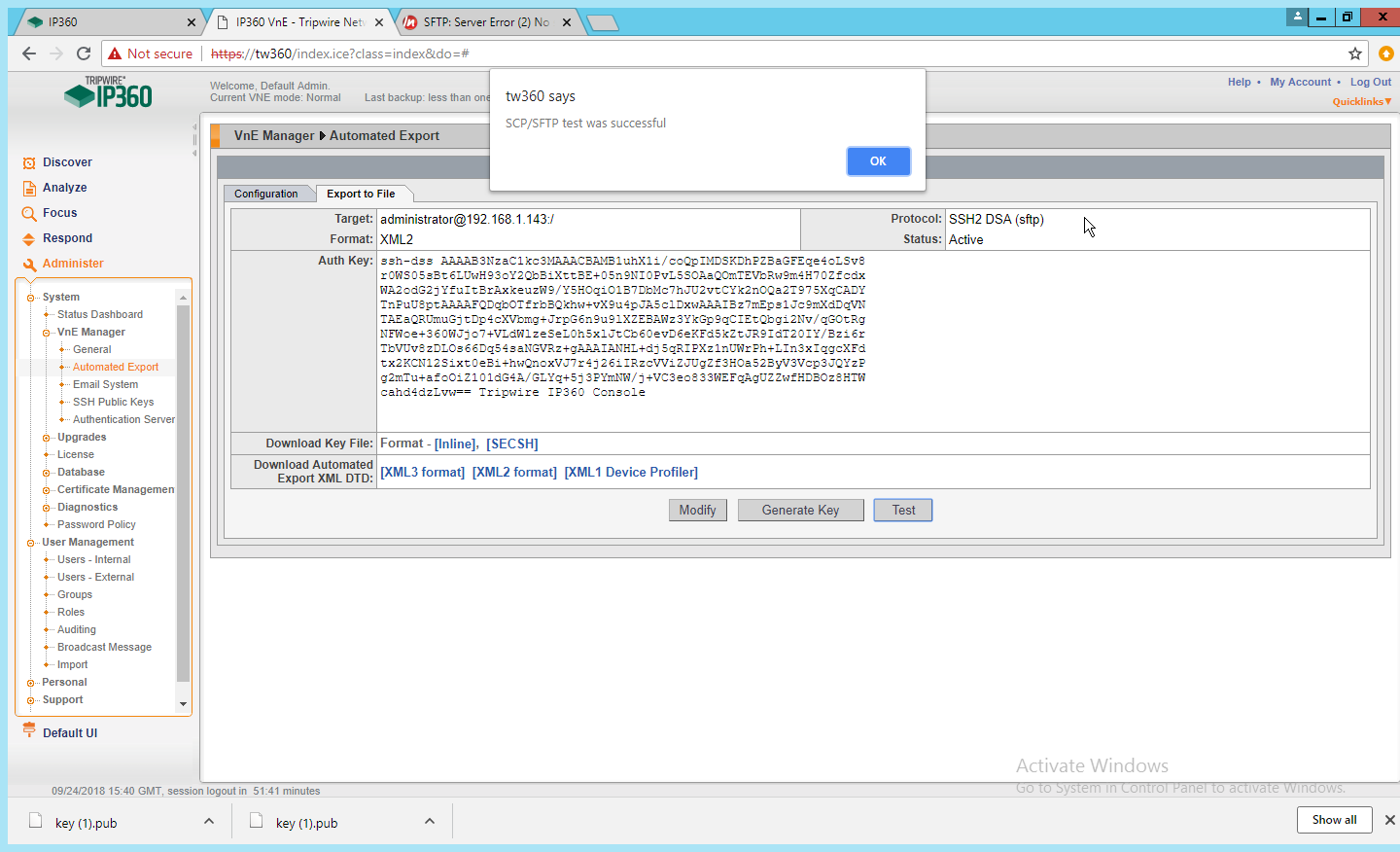The height and width of the screenshot is (852, 1400).
Task: Open the Discover section icon
Action: coord(29,162)
